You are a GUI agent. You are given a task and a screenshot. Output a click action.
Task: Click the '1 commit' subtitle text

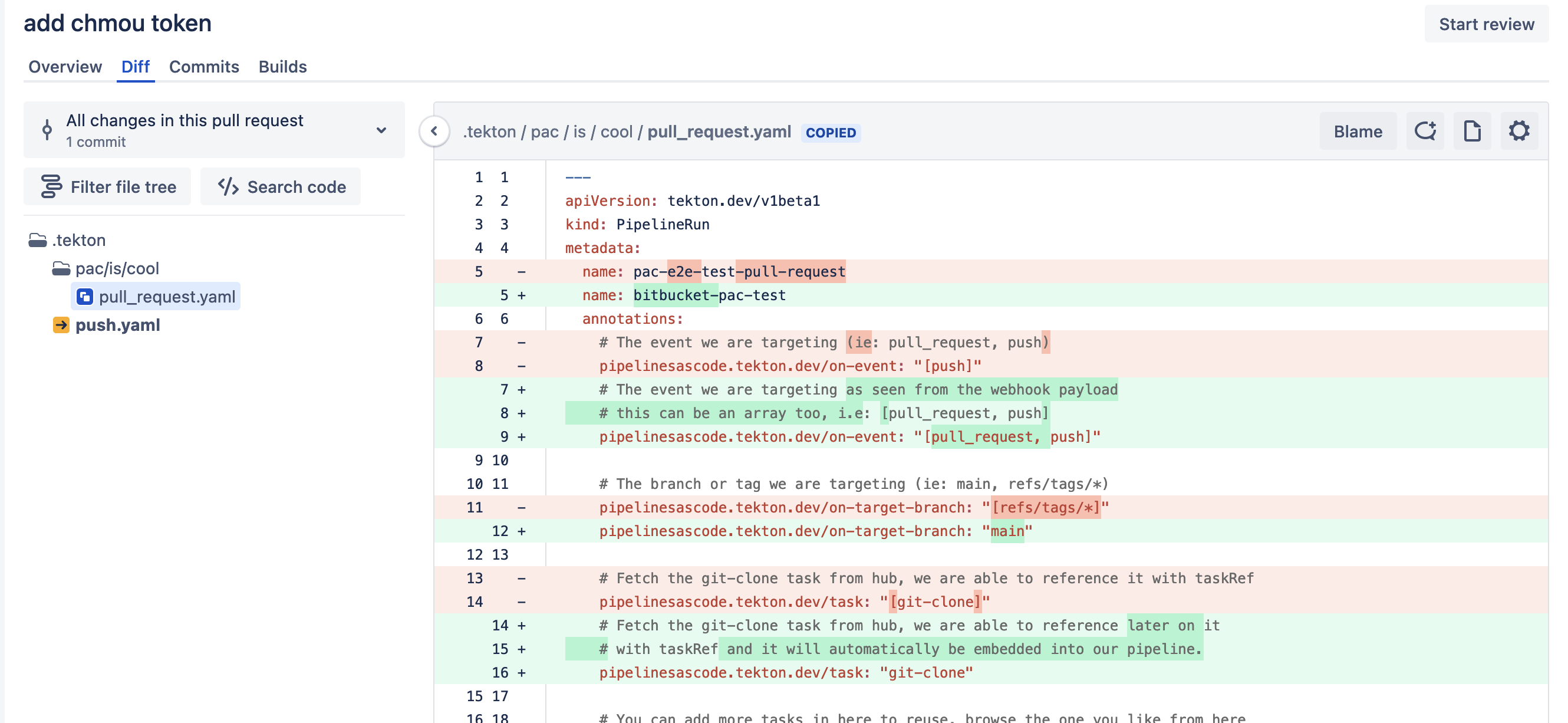tap(95, 142)
